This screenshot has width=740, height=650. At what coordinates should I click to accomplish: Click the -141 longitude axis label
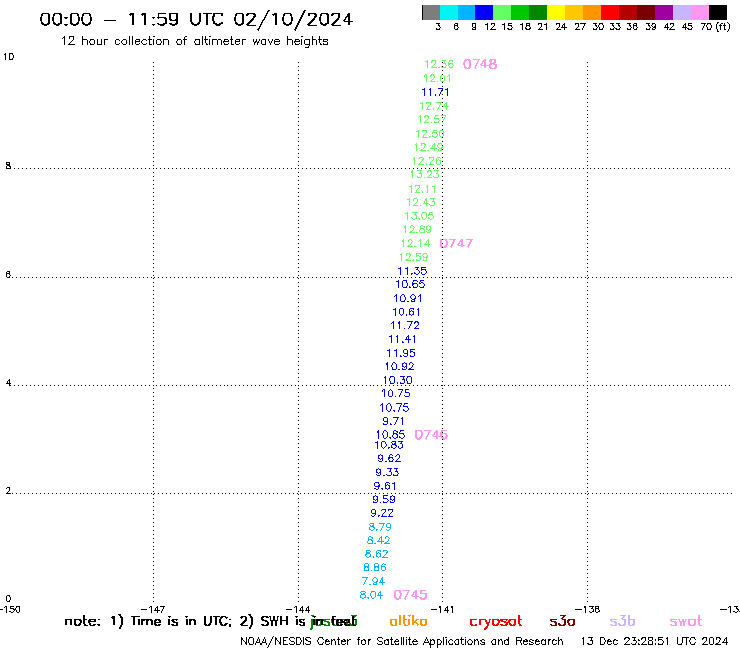[x=442, y=610]
